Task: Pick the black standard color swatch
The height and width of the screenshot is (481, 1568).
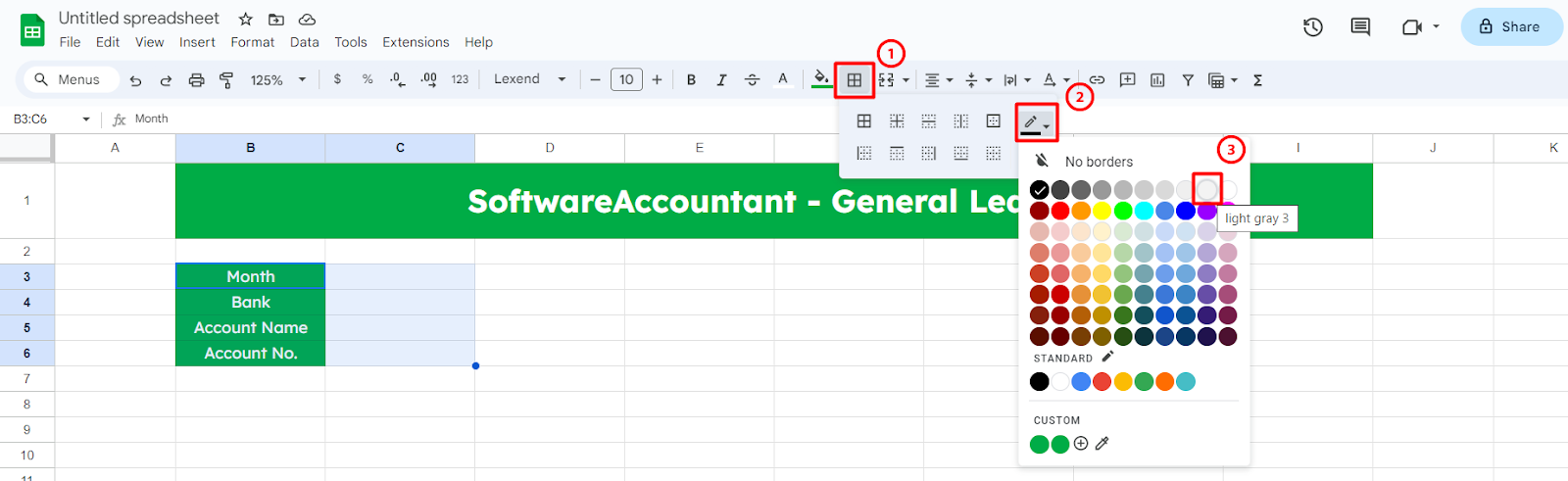Action: click(1040, 382)
